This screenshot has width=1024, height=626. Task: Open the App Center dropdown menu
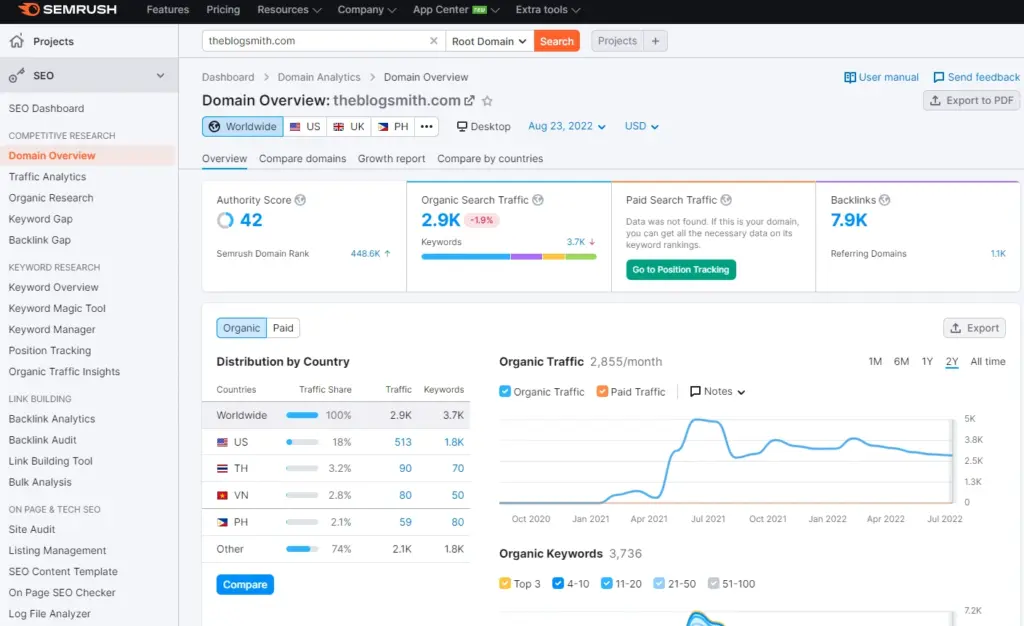(x=456, y=10)
